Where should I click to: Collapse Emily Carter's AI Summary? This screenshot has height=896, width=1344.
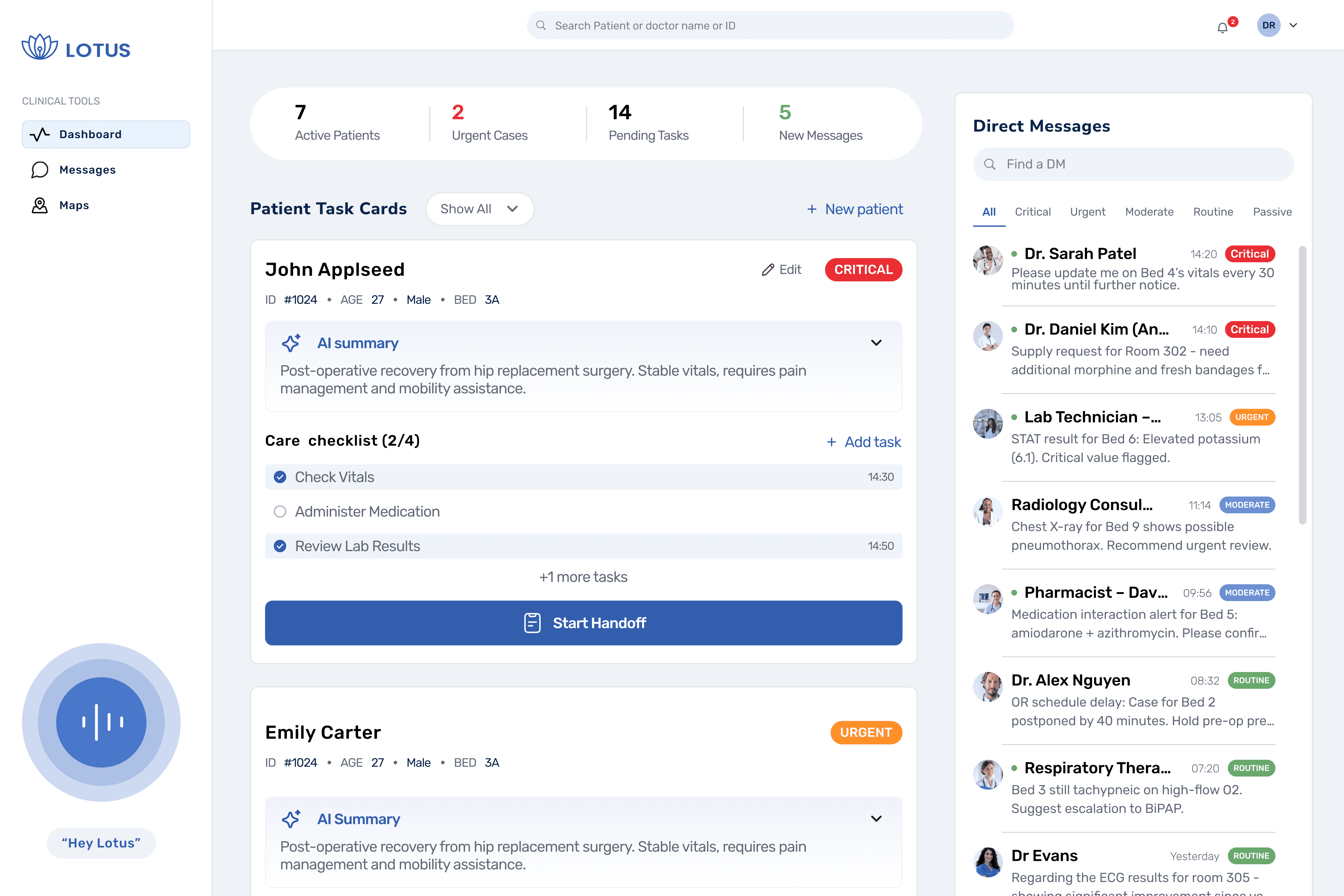point(876,819)
